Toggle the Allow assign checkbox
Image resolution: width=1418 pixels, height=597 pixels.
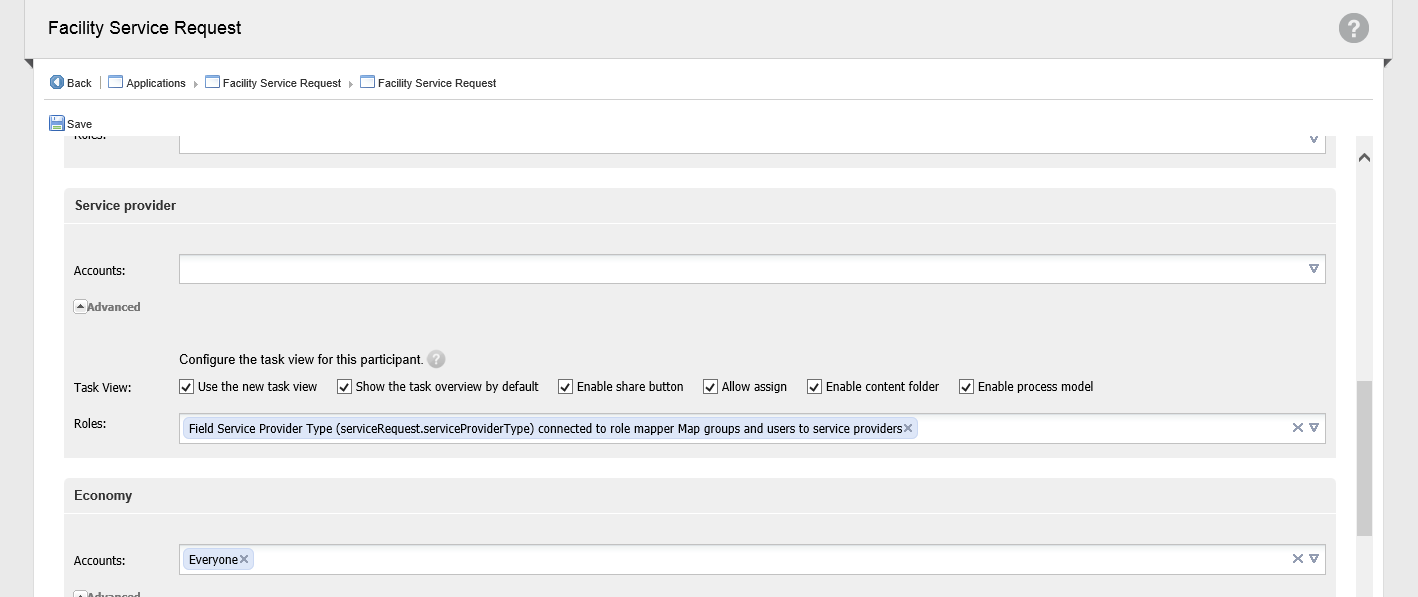click(x=710, y=387)
